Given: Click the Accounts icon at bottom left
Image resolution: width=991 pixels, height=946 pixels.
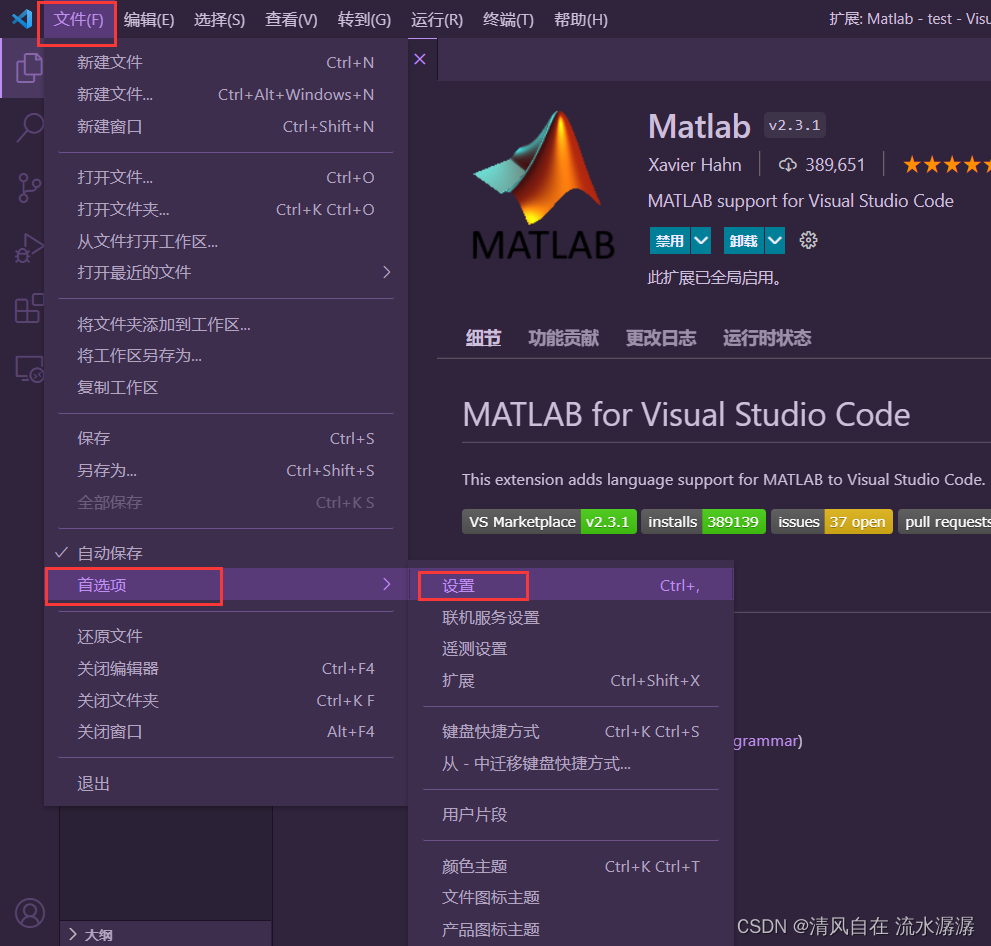Looking at the screenshot, I should click(x=30, y=912).
